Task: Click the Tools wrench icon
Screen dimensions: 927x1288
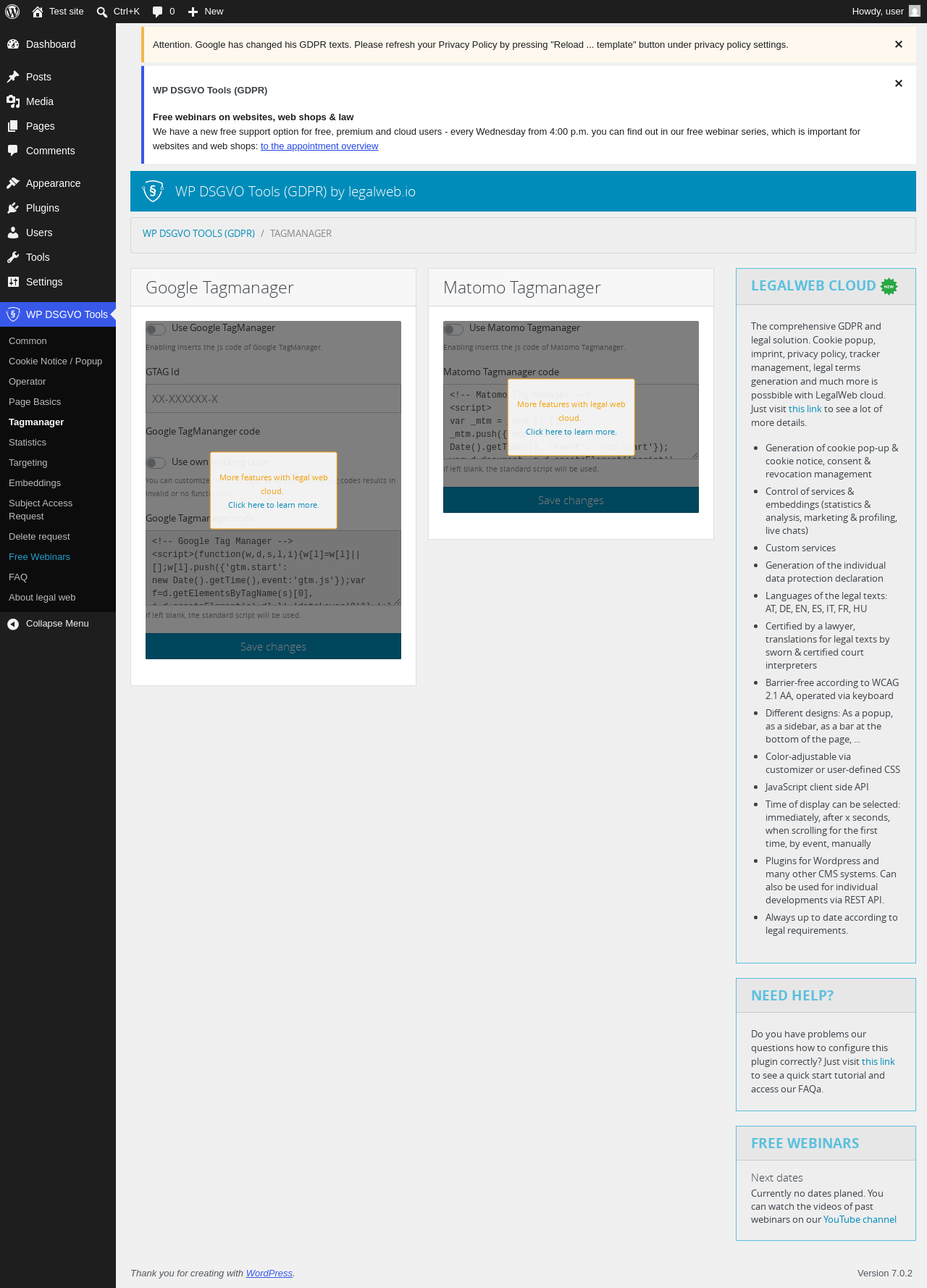Action: (x=13, y=257)
